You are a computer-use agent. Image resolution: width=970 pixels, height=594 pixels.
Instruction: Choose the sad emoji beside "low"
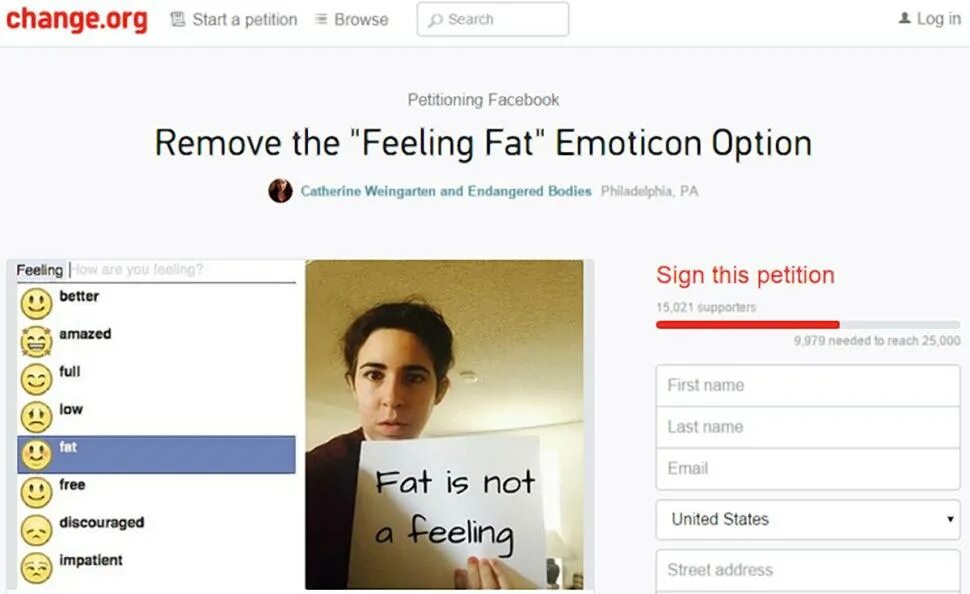coord(36,417)
